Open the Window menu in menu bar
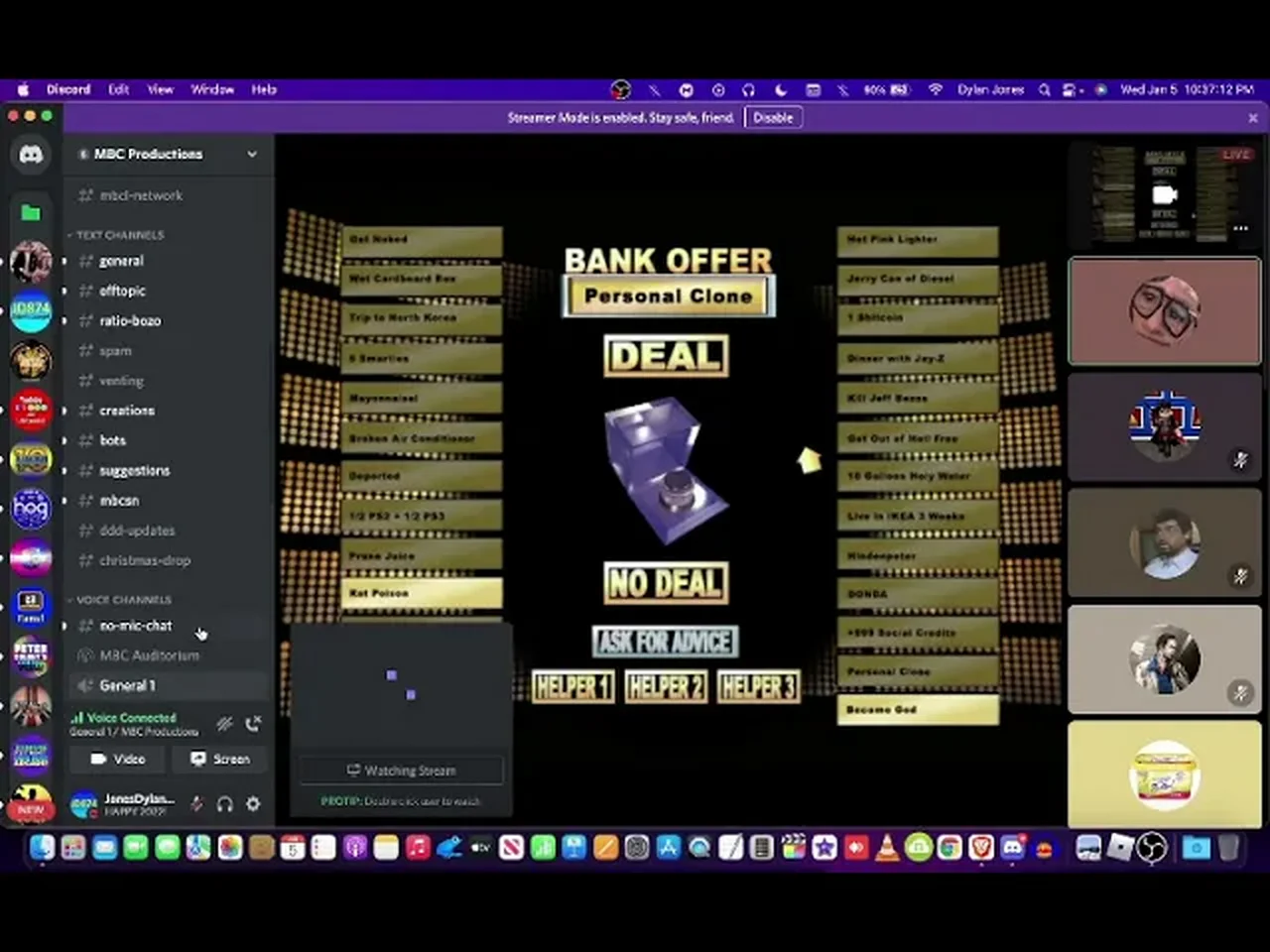This screenshot has height=952, width=1270. (211, 89)
